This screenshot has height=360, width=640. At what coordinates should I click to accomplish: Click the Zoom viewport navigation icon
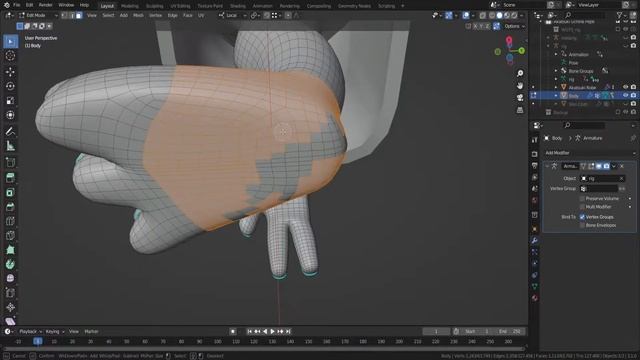tap(520, 73)
